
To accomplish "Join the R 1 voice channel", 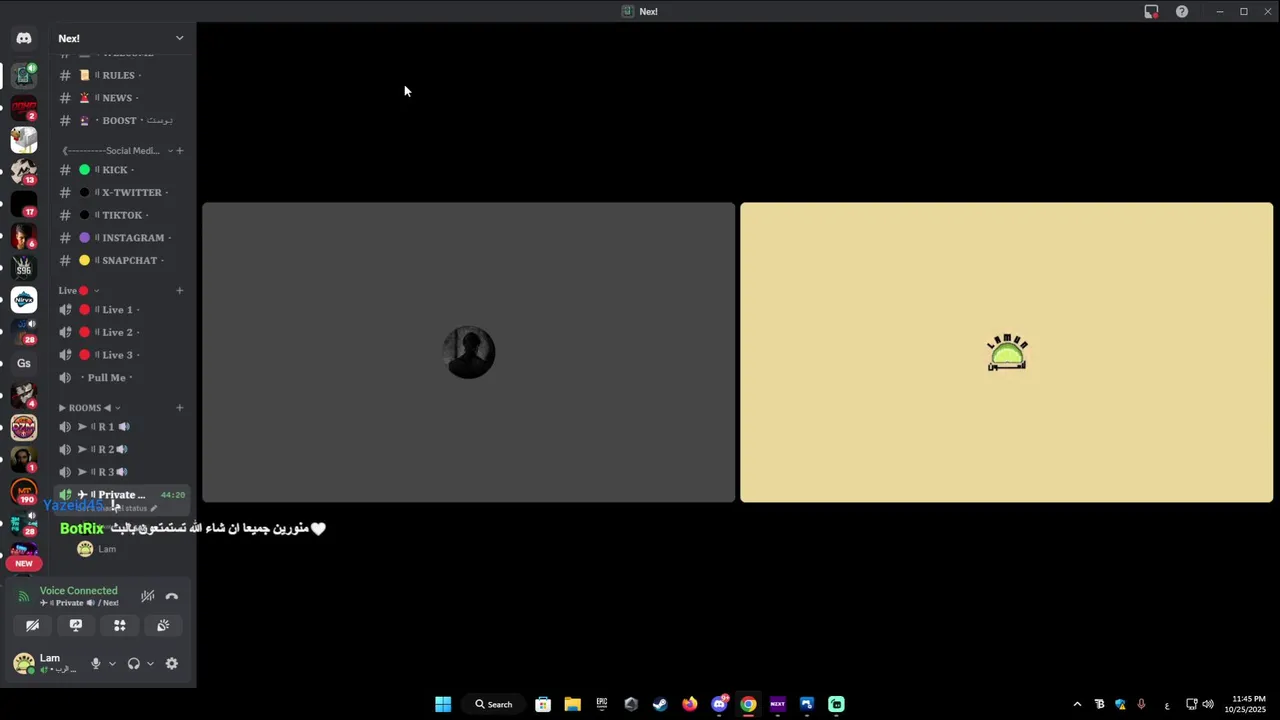I will coord(123,427).
